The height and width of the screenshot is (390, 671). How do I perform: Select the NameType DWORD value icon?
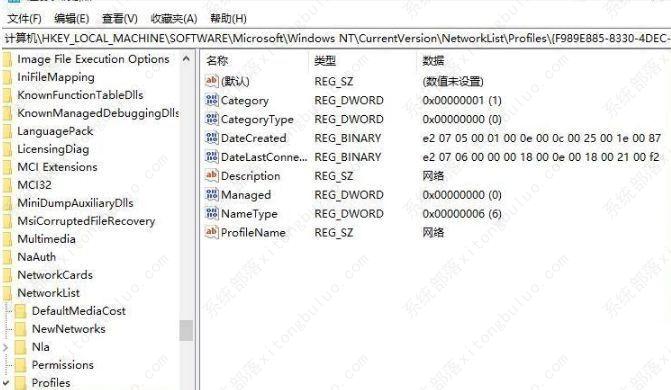212,213
